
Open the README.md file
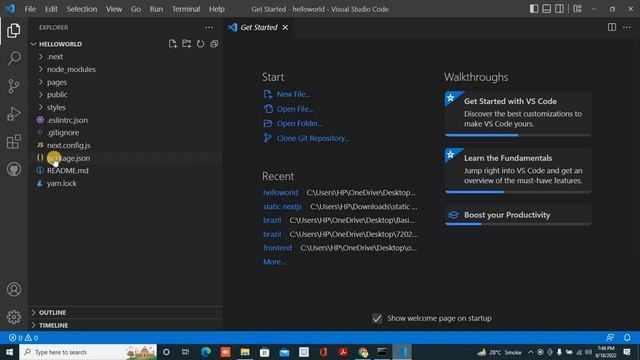pos(67,170)
